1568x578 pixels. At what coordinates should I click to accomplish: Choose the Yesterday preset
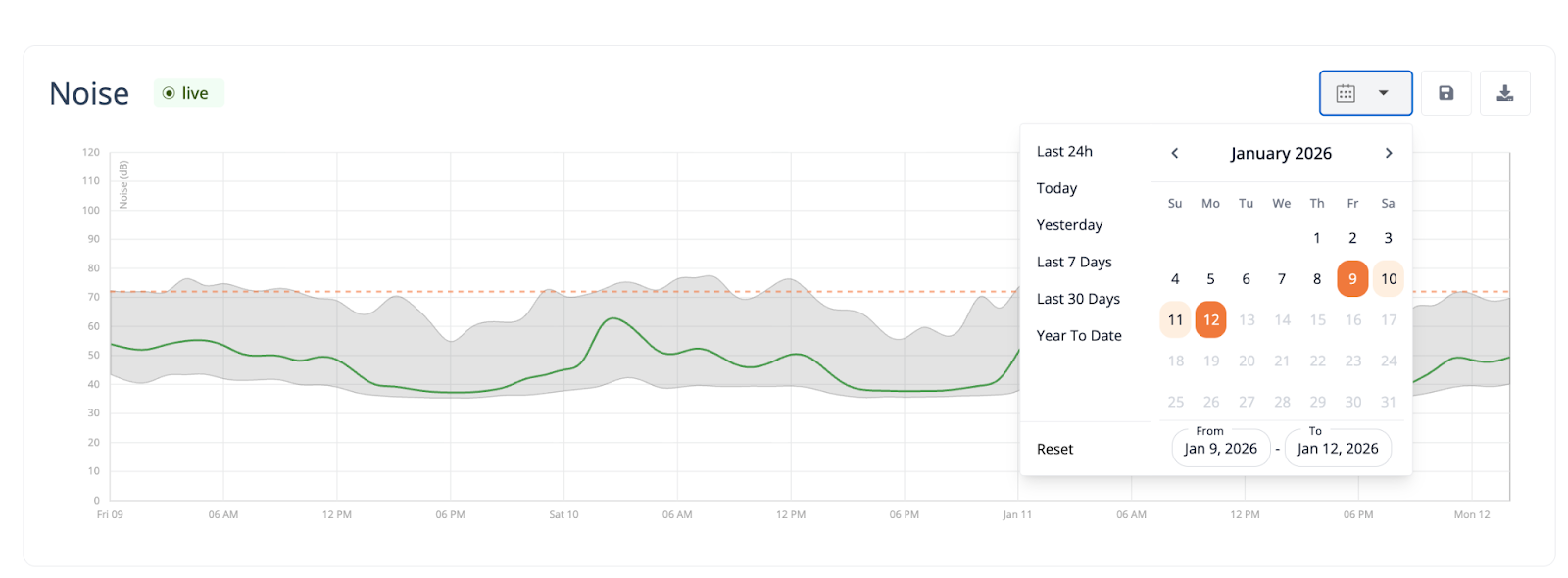click(1069, 225)
